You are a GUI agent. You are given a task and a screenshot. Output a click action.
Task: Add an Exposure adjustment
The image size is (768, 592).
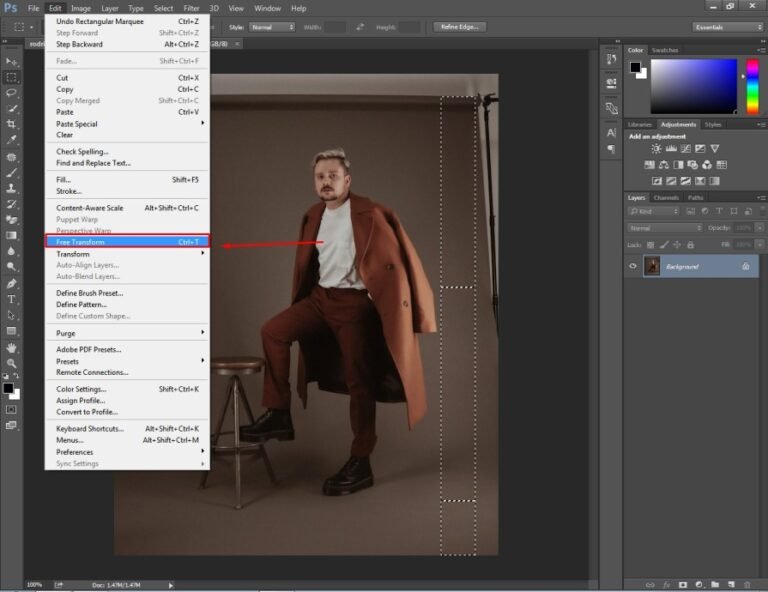pyautogui.click(x=700, y=148)
